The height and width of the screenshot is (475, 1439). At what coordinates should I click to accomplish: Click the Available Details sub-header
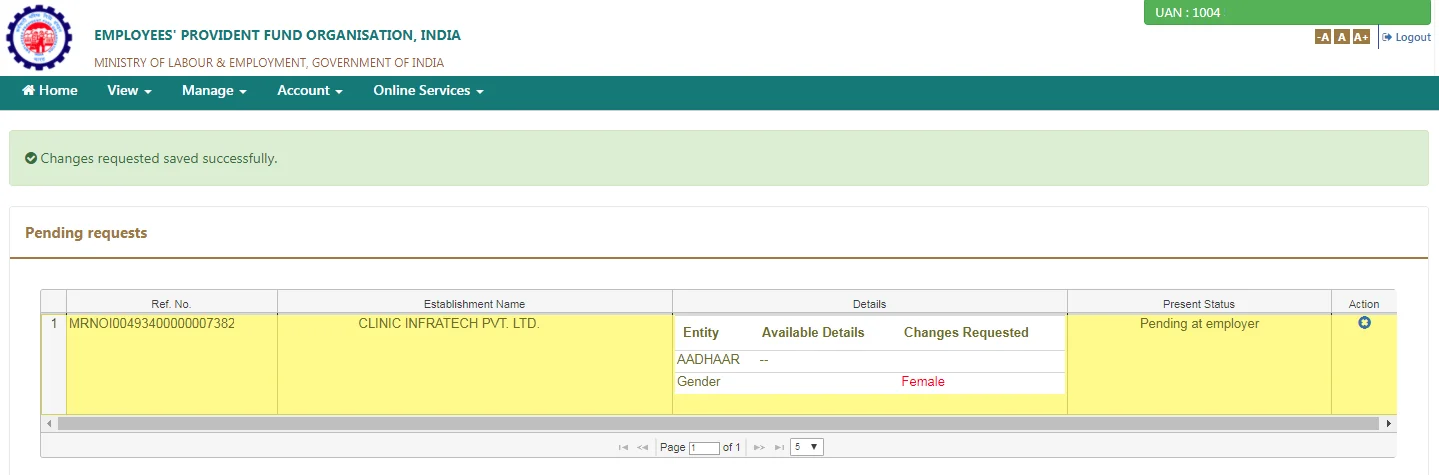813,332
